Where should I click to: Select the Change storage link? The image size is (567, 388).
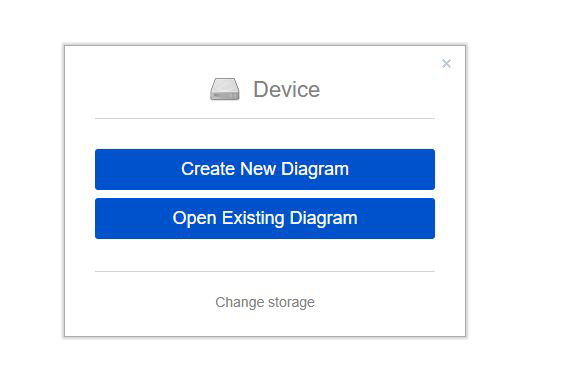click(265, 302)
